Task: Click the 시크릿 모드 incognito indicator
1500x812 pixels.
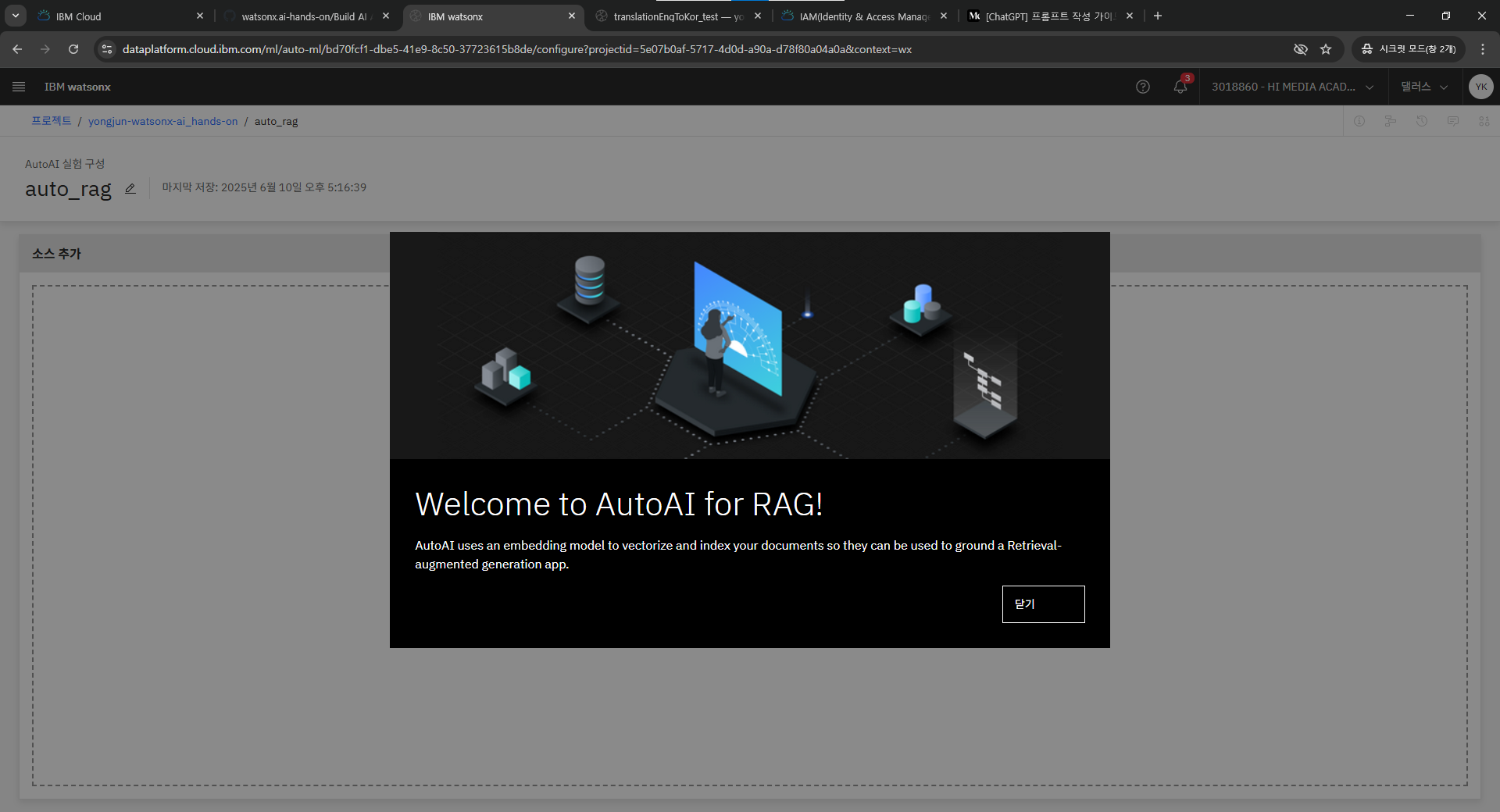Action: [x=1409, y=49]
